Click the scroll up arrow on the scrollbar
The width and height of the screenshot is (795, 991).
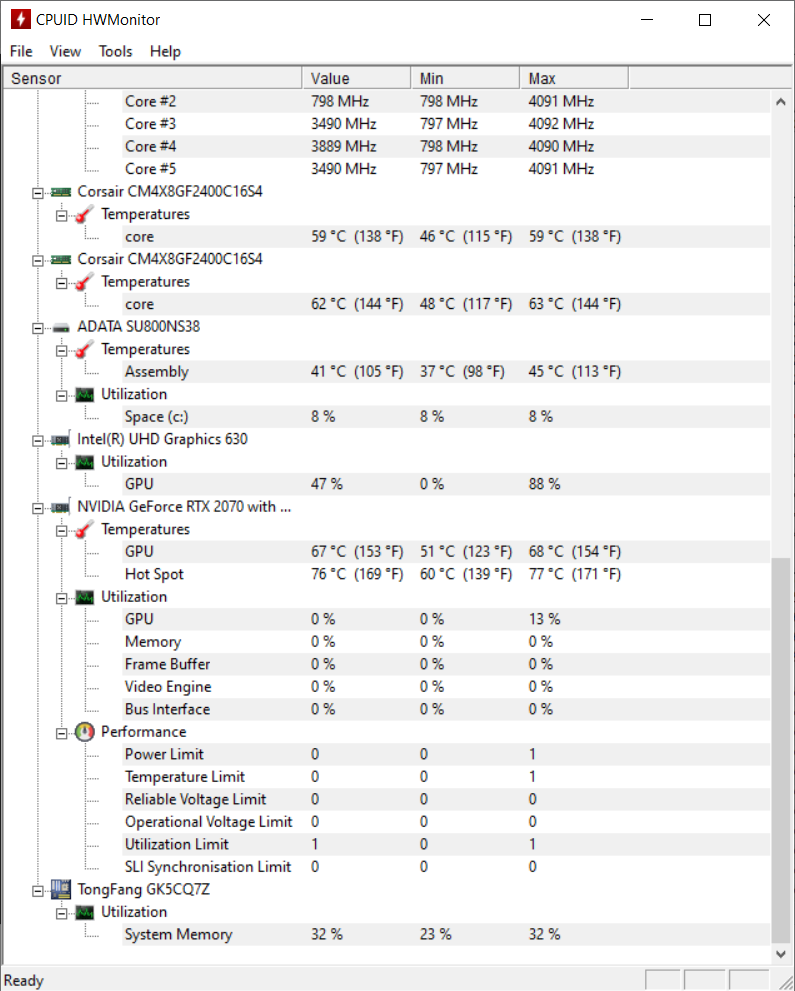(x=780, y=102)
